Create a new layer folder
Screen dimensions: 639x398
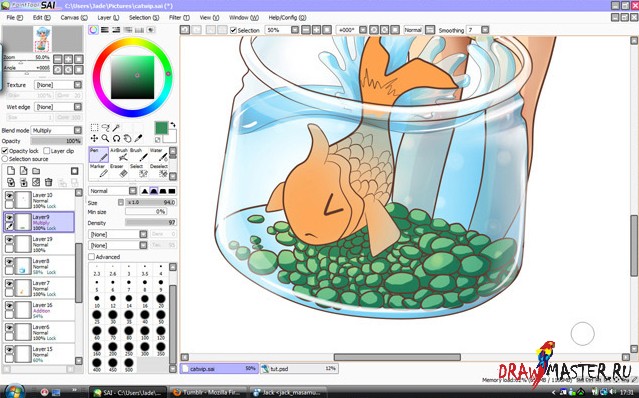click(36, 171)
